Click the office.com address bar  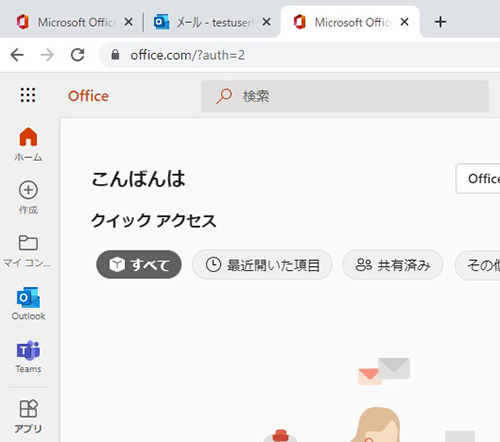point(300,55)
